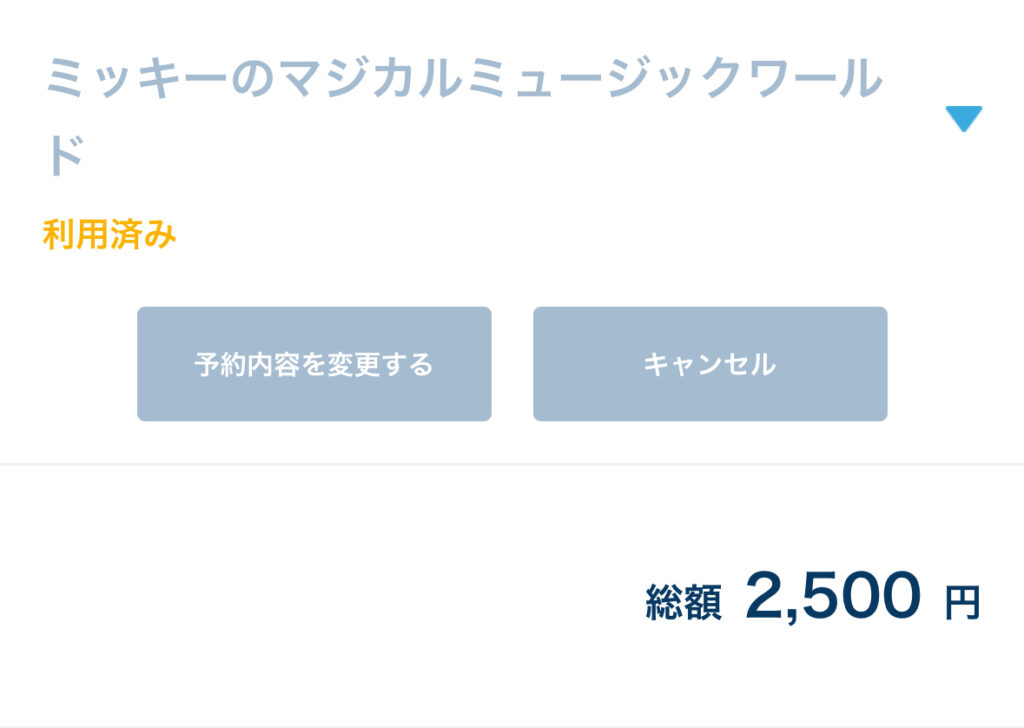Collapse reservation details with the blue arrow
Screen dimensions: 1024x728
click(x=964, y=119)
